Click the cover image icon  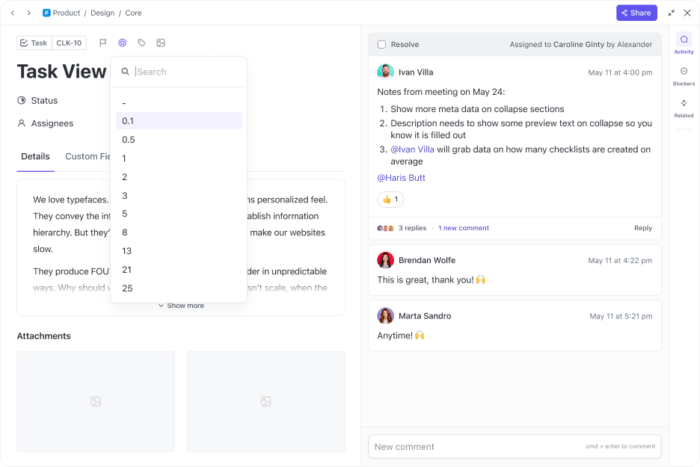[161, 43]
